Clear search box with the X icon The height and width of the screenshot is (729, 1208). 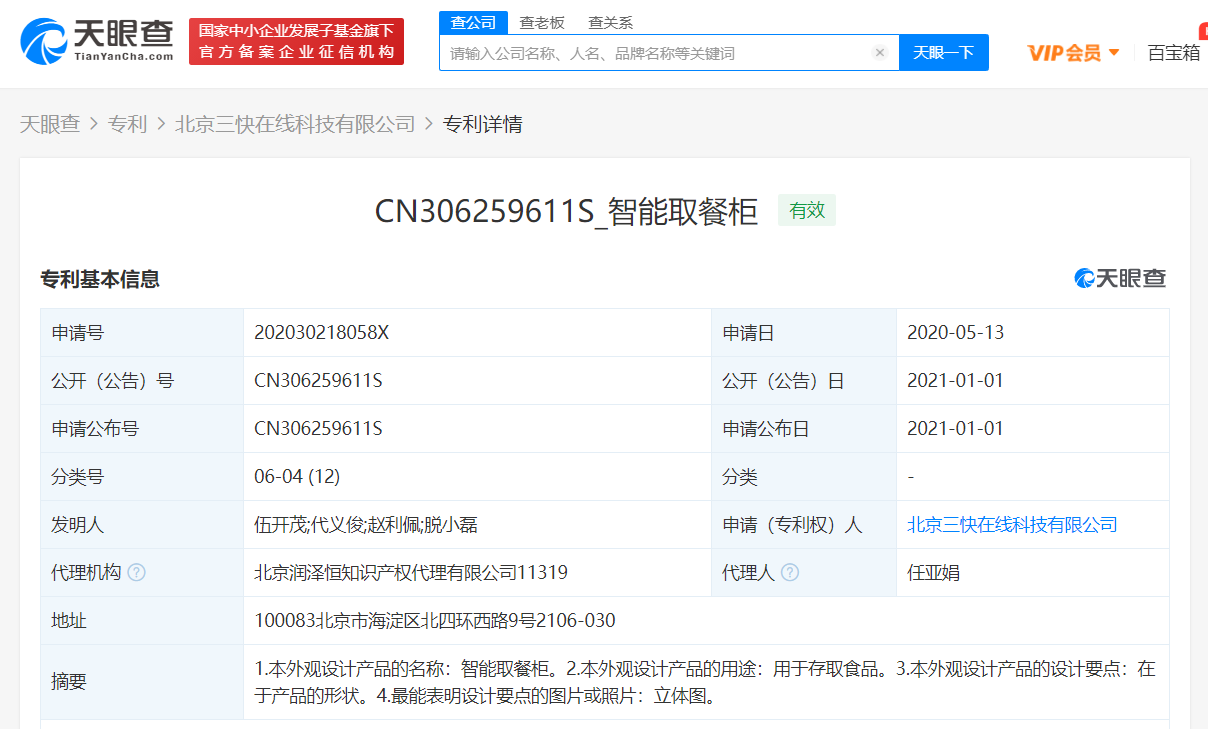pyautogui.click(x=879, y=53)
